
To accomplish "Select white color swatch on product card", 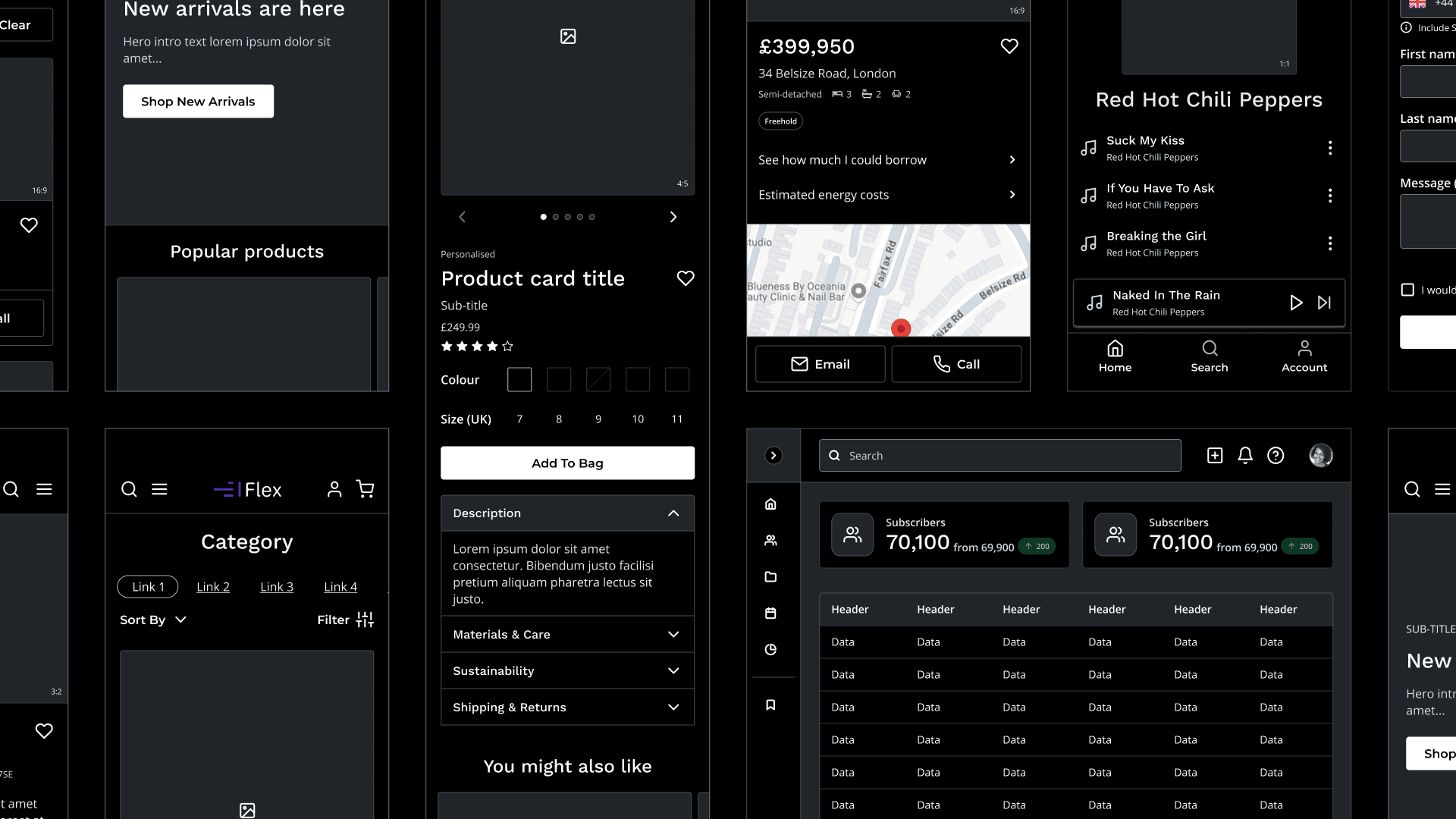I will (x=519, y=379).
